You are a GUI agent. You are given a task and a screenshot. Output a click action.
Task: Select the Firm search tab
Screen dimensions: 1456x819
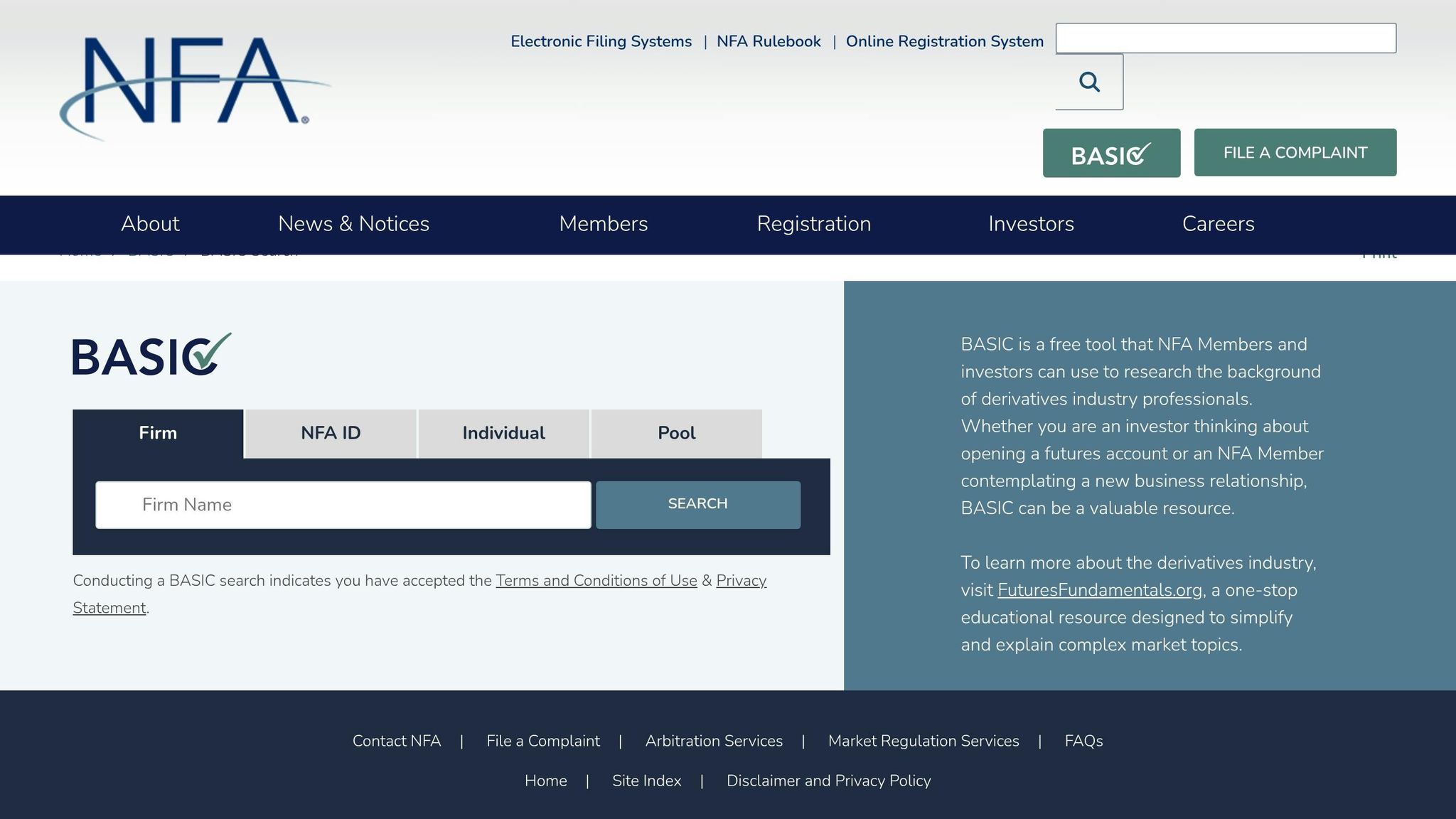click(158, 434)
